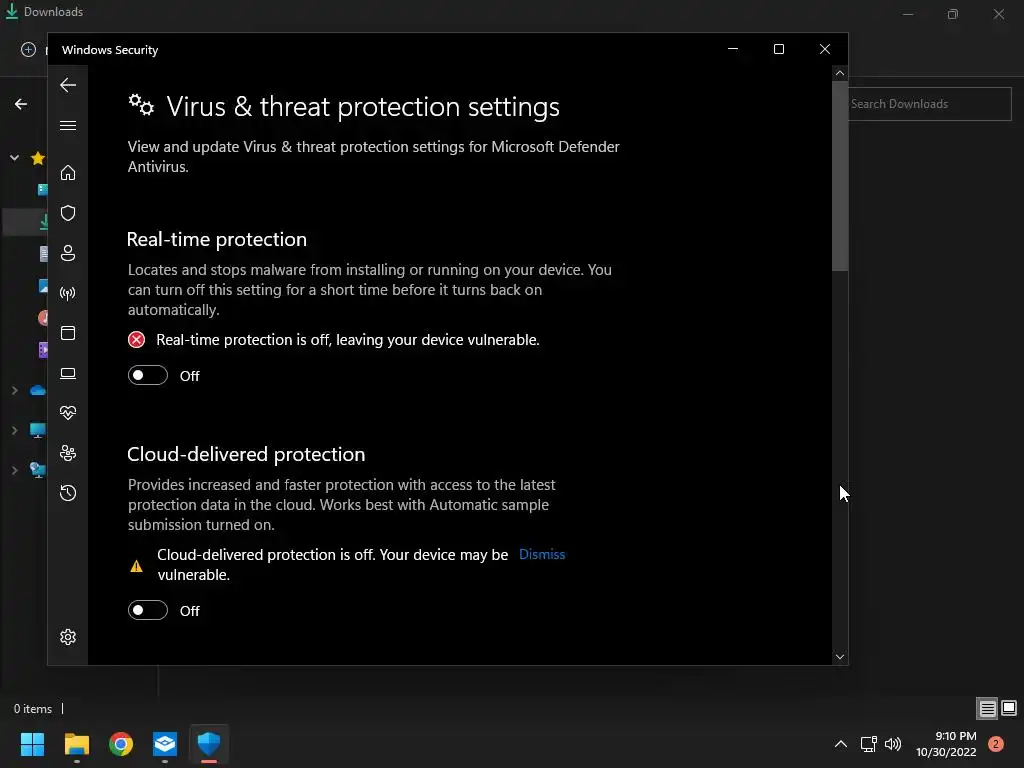The height and width of the screenshot is (768, 1024).
Task: Open Settings gear in Windows Security
Action: (x=68, y=637)
